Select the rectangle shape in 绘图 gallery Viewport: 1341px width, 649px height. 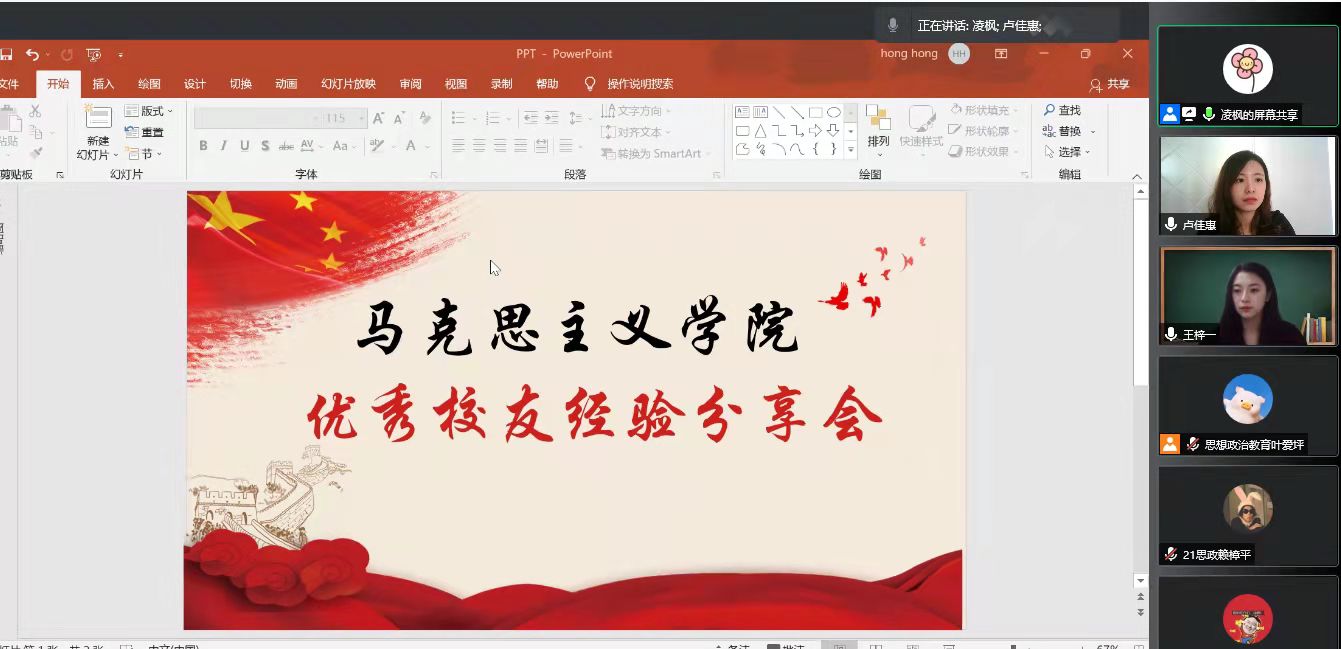[817, 113]
